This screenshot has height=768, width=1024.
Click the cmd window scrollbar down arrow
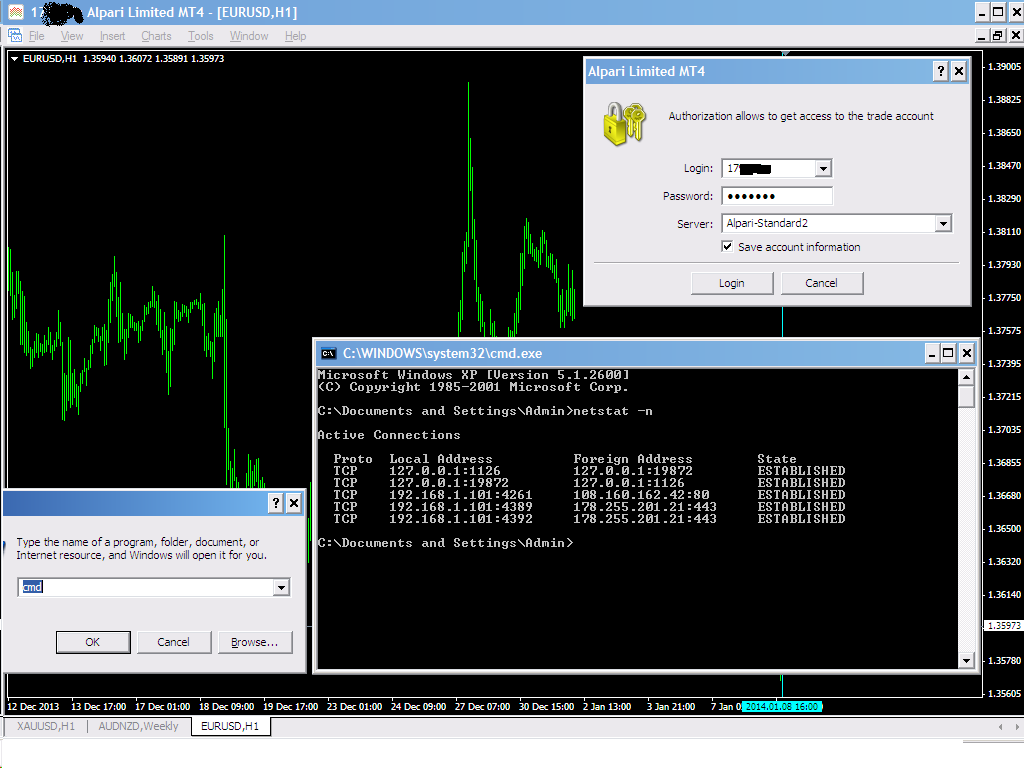click(967, 660)
